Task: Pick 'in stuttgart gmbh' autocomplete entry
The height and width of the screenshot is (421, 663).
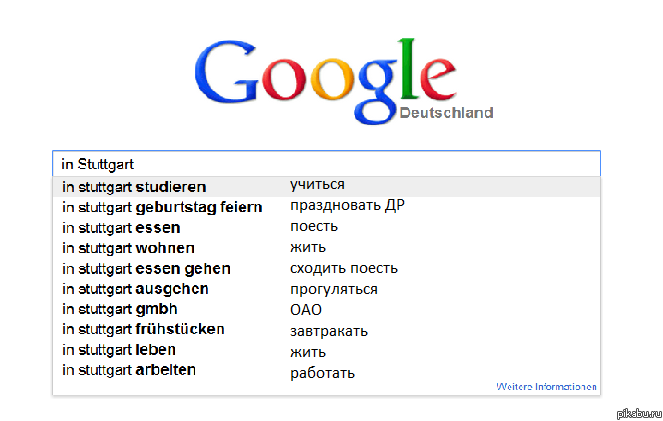Action: pos(119,309)
